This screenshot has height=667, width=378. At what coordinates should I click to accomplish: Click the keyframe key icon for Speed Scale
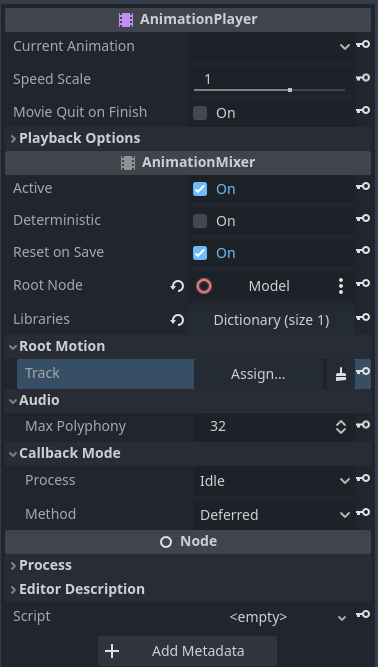(x=363, y=78)
